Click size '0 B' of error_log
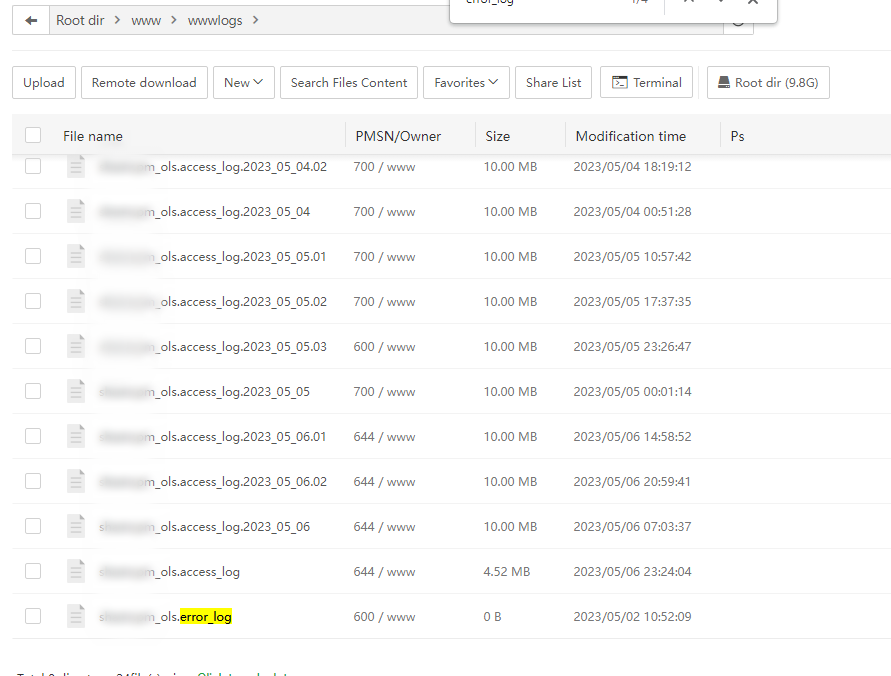891x676 pixels. pos(492,616)
